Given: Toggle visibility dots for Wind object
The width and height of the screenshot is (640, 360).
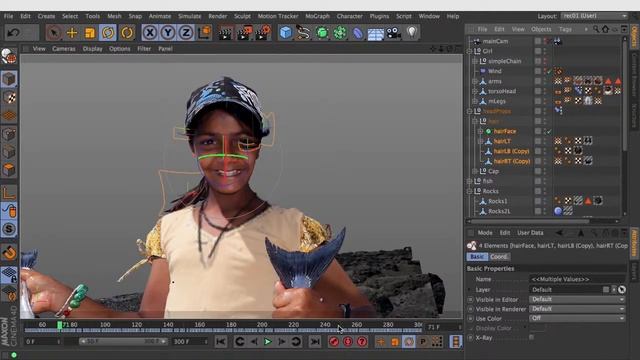Looking at the screenshot, I should tap(545, 71).
